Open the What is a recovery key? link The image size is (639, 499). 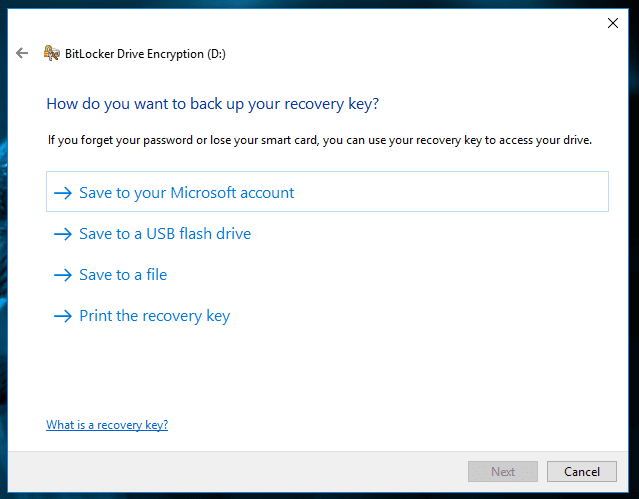click(107, 425)
